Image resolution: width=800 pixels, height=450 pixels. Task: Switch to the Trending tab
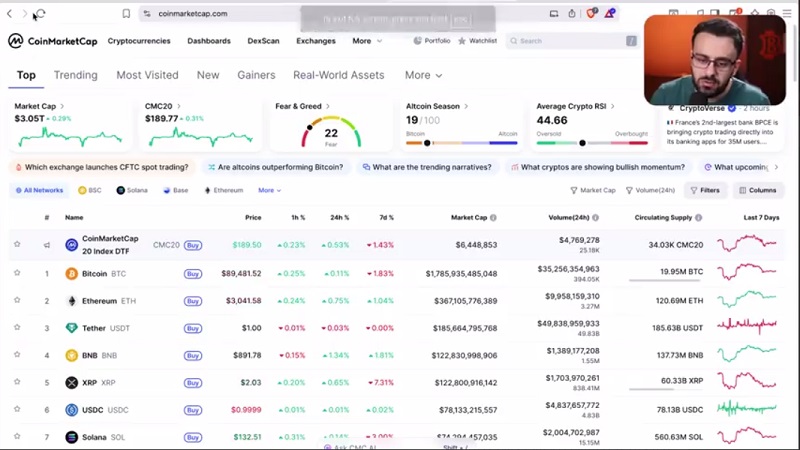coord(75,75)
